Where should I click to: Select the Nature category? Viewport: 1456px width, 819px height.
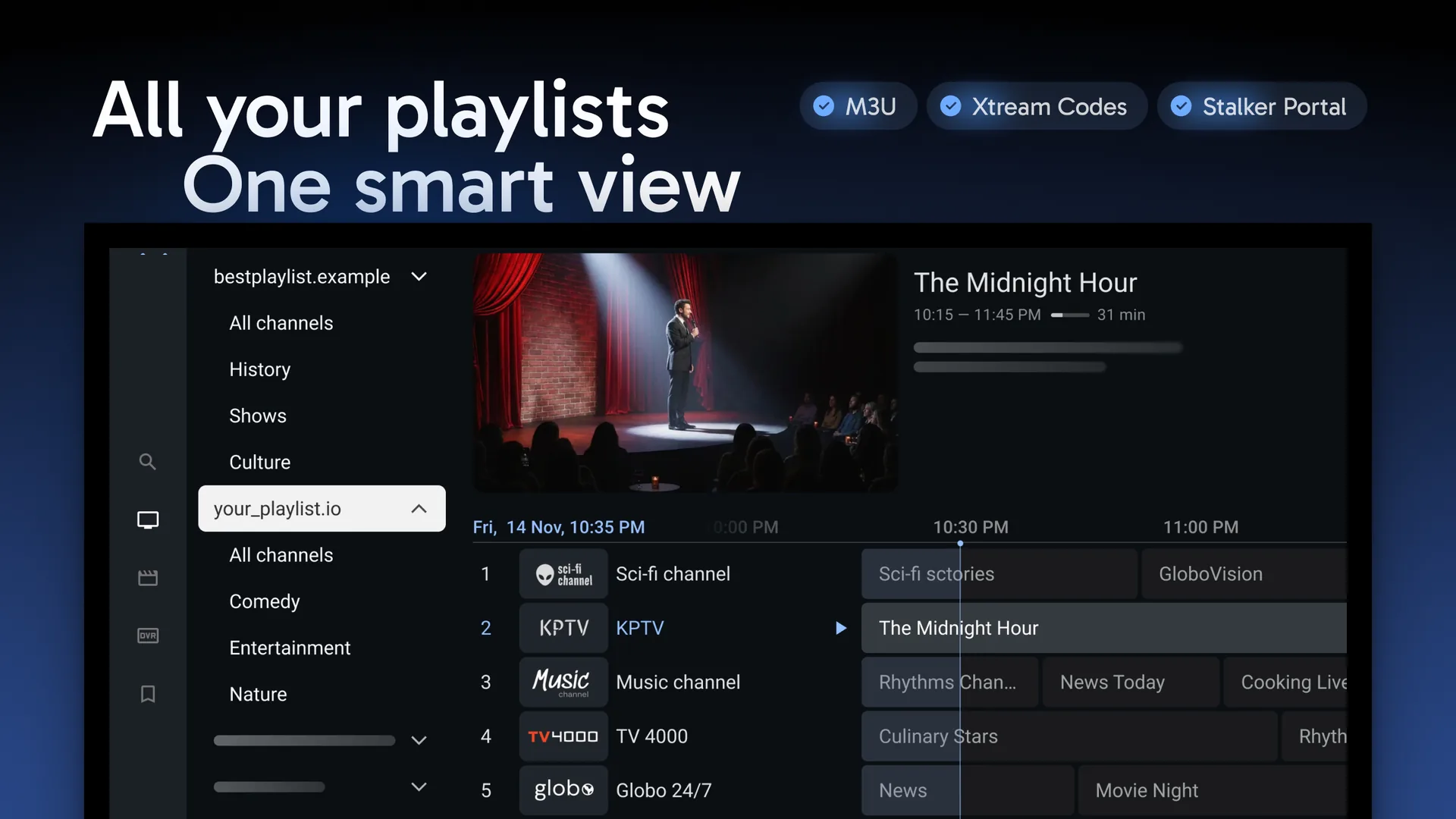[x=258, y=694]
